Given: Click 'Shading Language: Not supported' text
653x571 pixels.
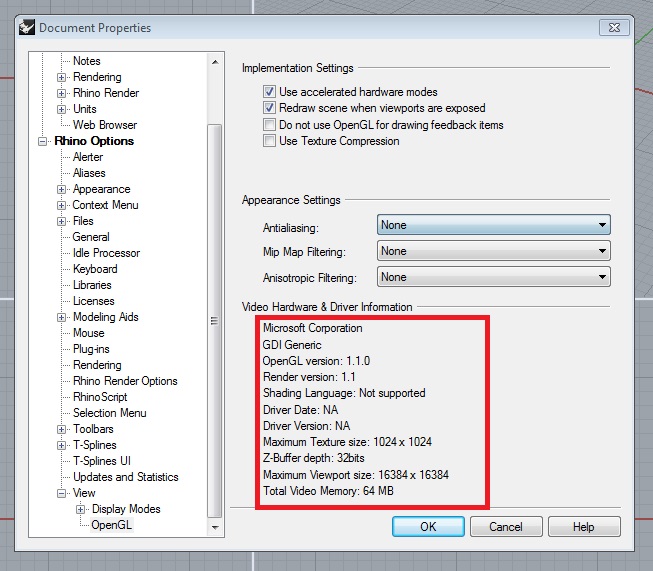Looking at the screenshot, I should [344, 393].
